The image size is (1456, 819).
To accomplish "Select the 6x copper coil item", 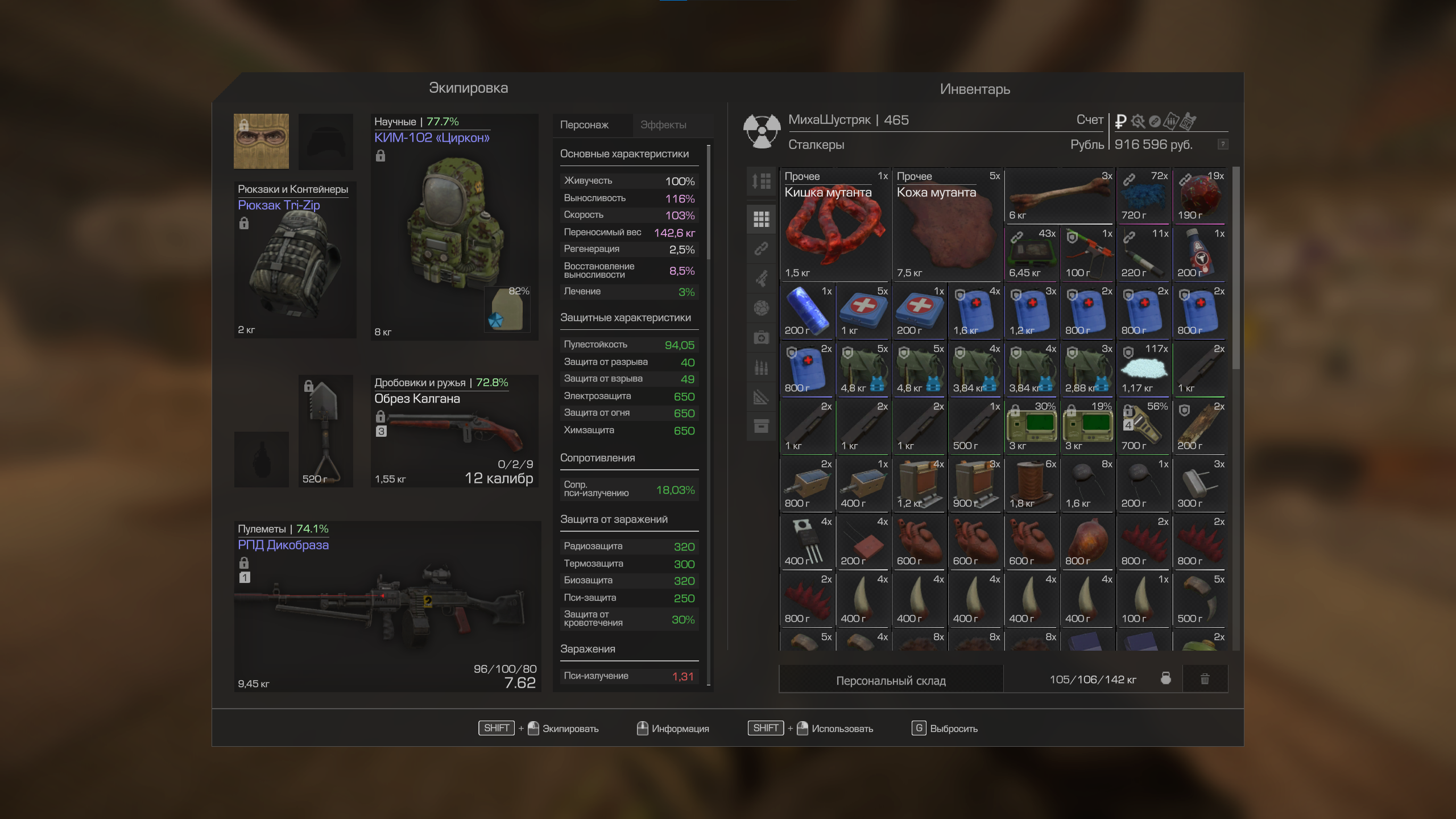I will (1031, 483).
